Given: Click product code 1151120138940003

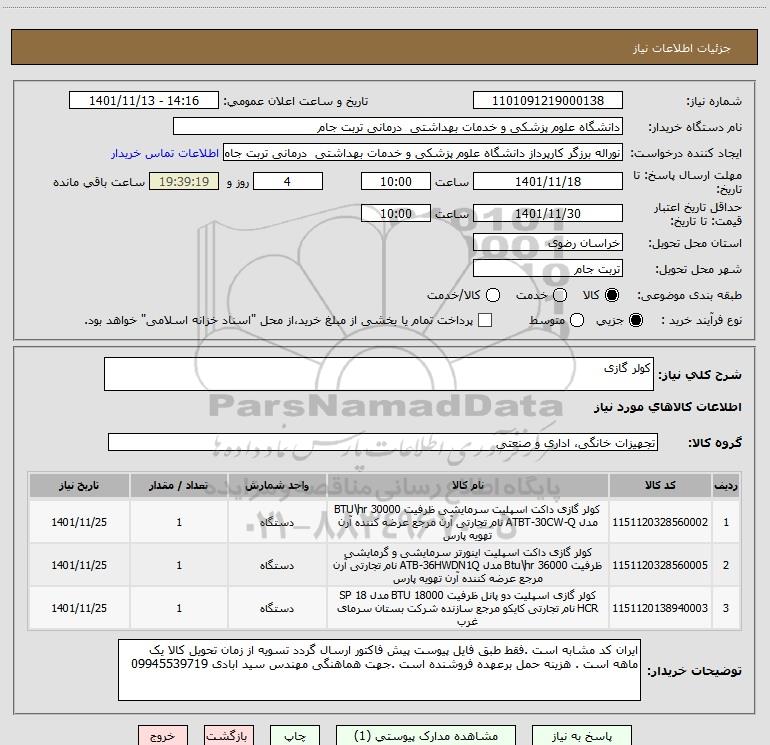Looking at the screenshot, I should 660,608.
